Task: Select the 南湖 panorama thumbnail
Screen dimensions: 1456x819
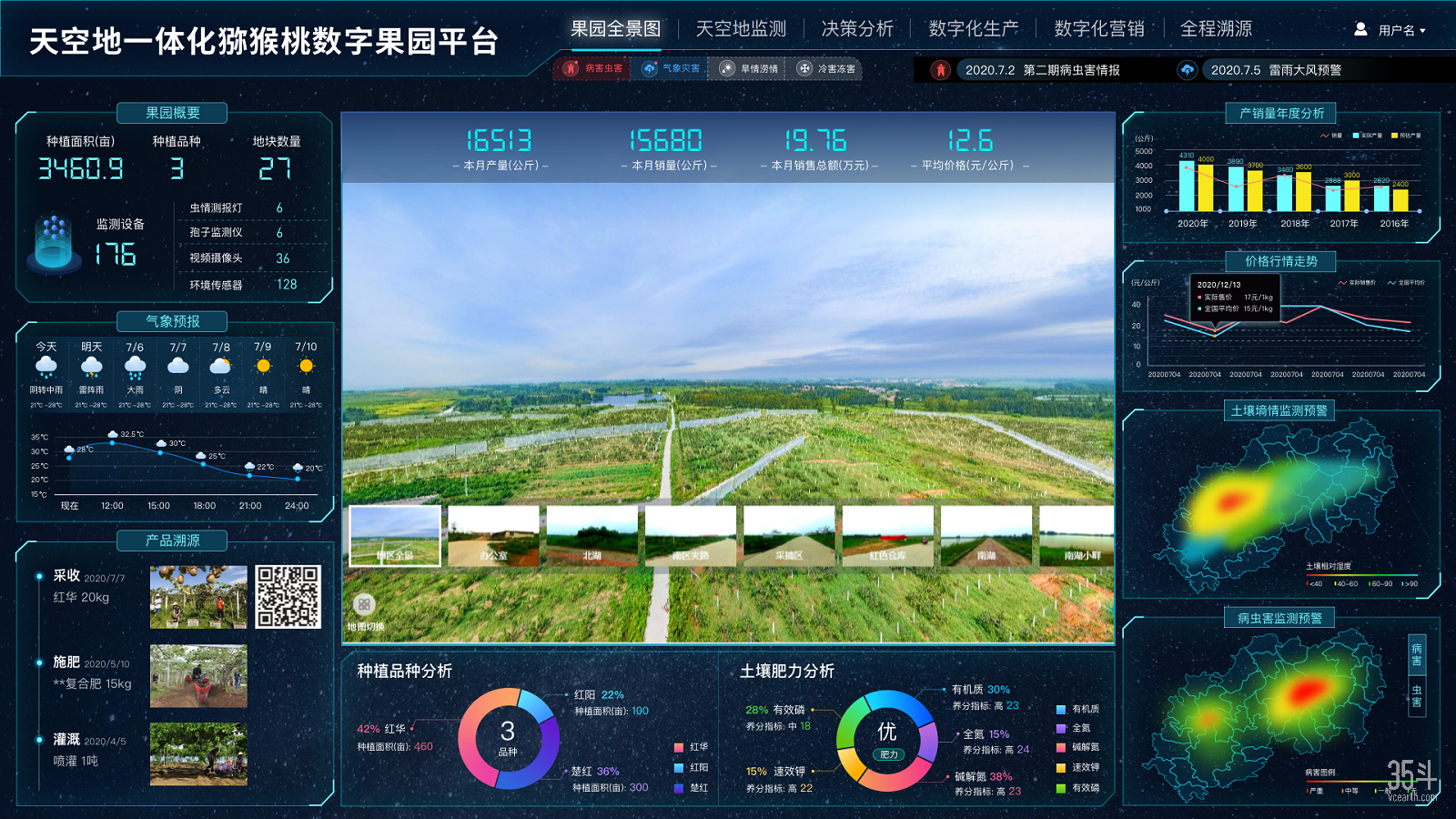Action: (x=986, y=536)
